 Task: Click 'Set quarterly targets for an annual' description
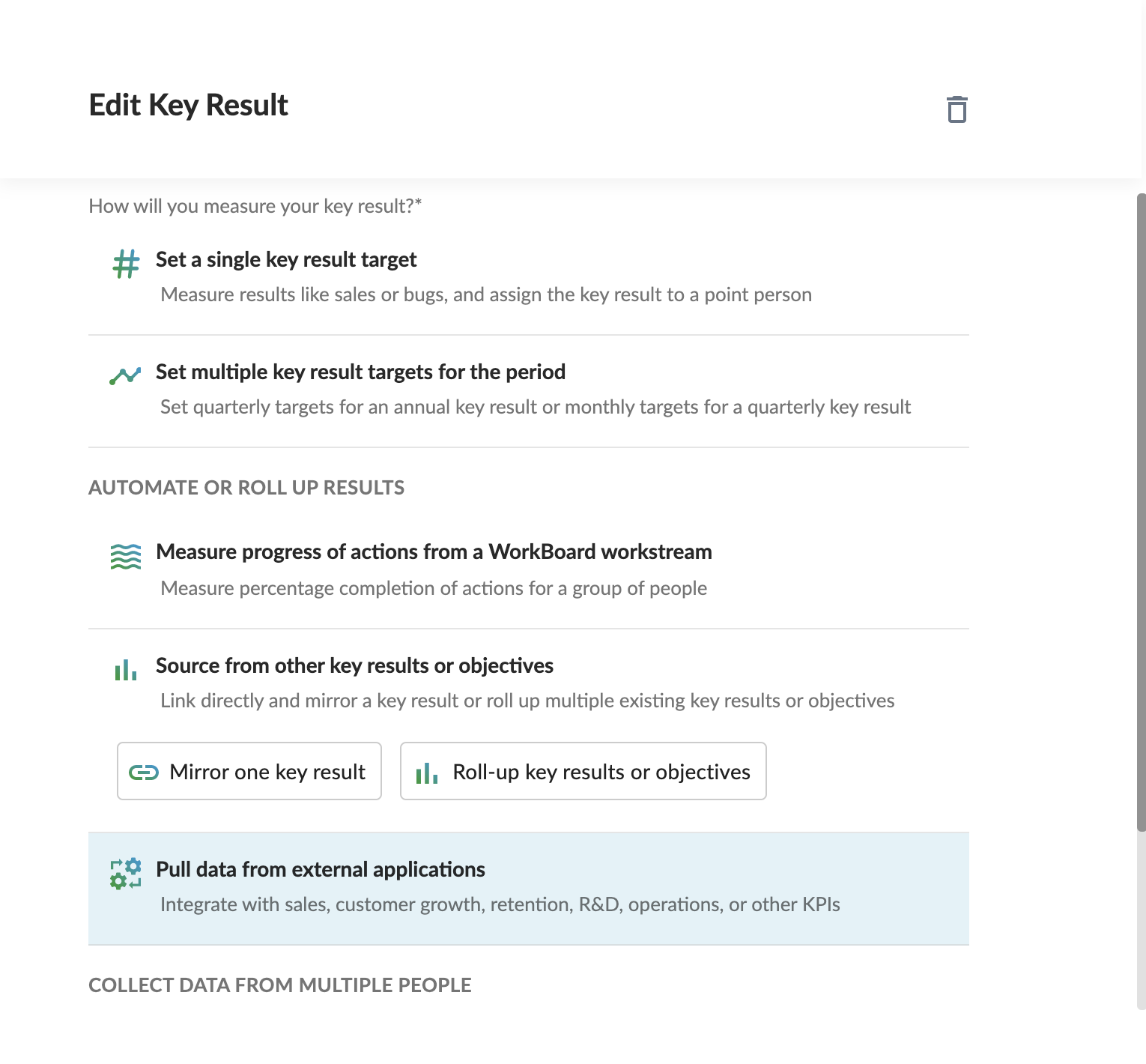[536, 407]
